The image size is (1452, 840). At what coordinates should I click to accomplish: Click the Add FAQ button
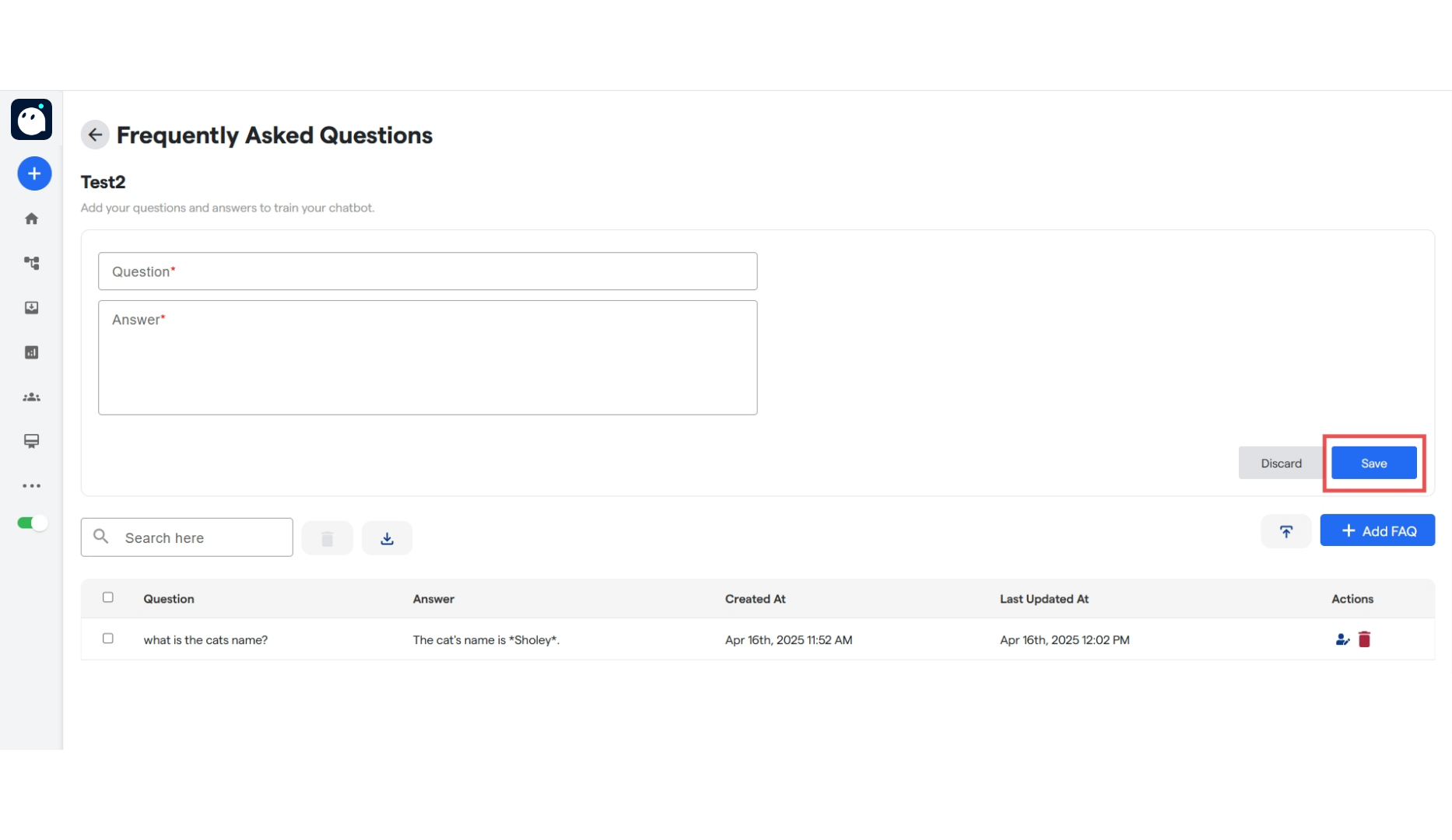click(x=1377, y=530)
